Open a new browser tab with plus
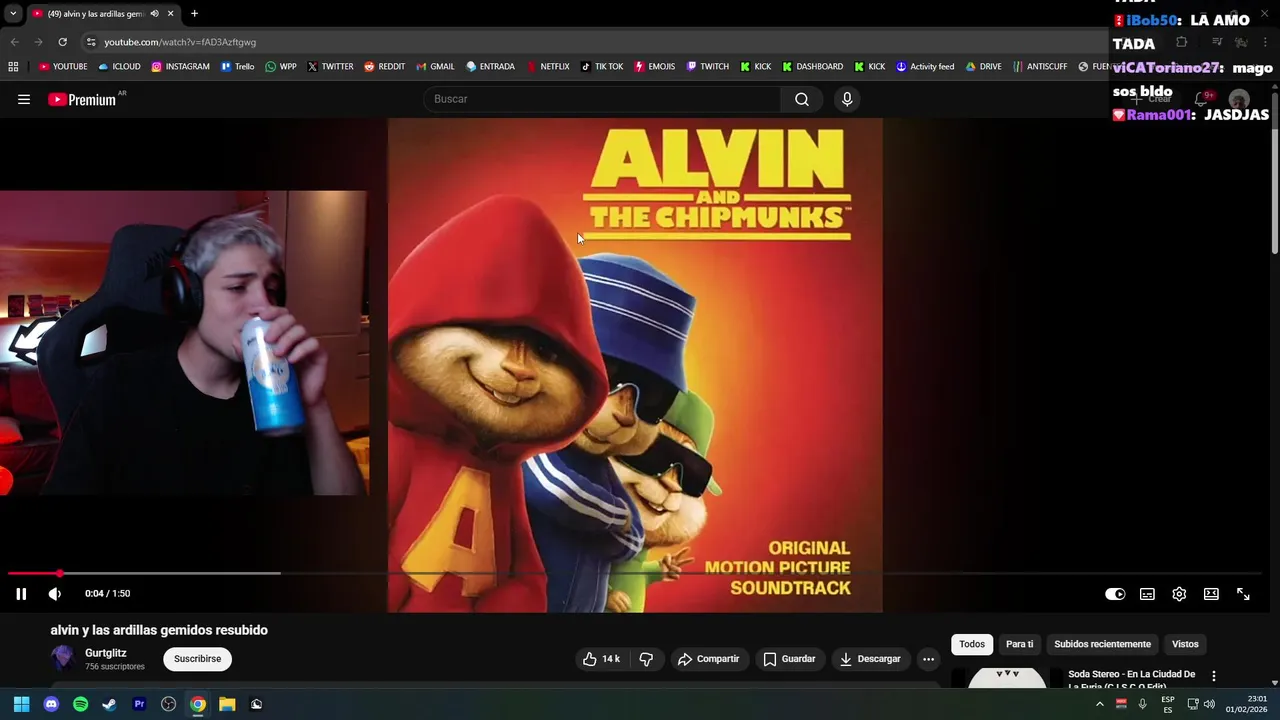 (x=194, y=13)
